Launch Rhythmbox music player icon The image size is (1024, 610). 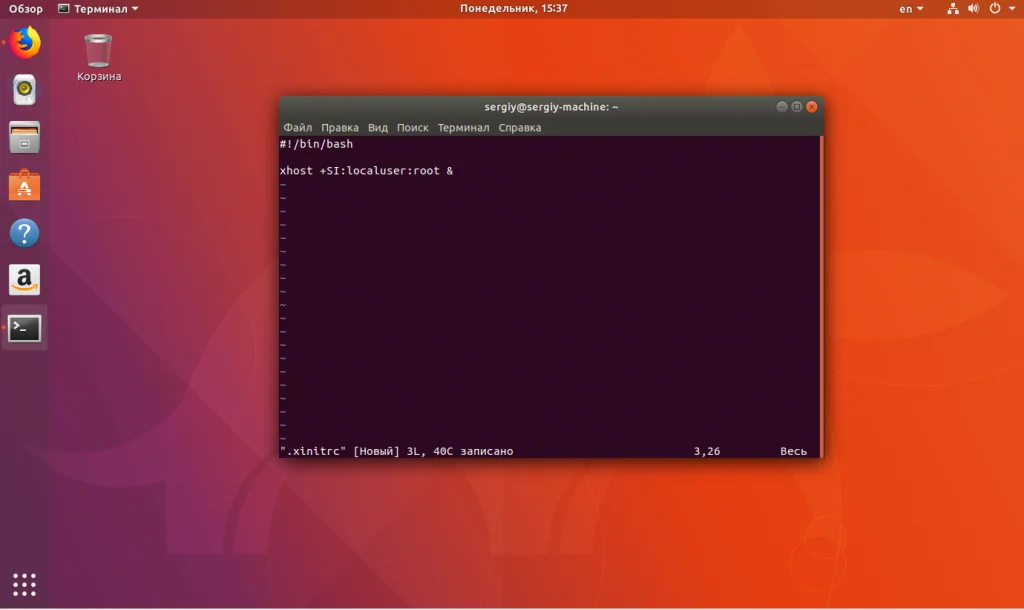point(24,90)
